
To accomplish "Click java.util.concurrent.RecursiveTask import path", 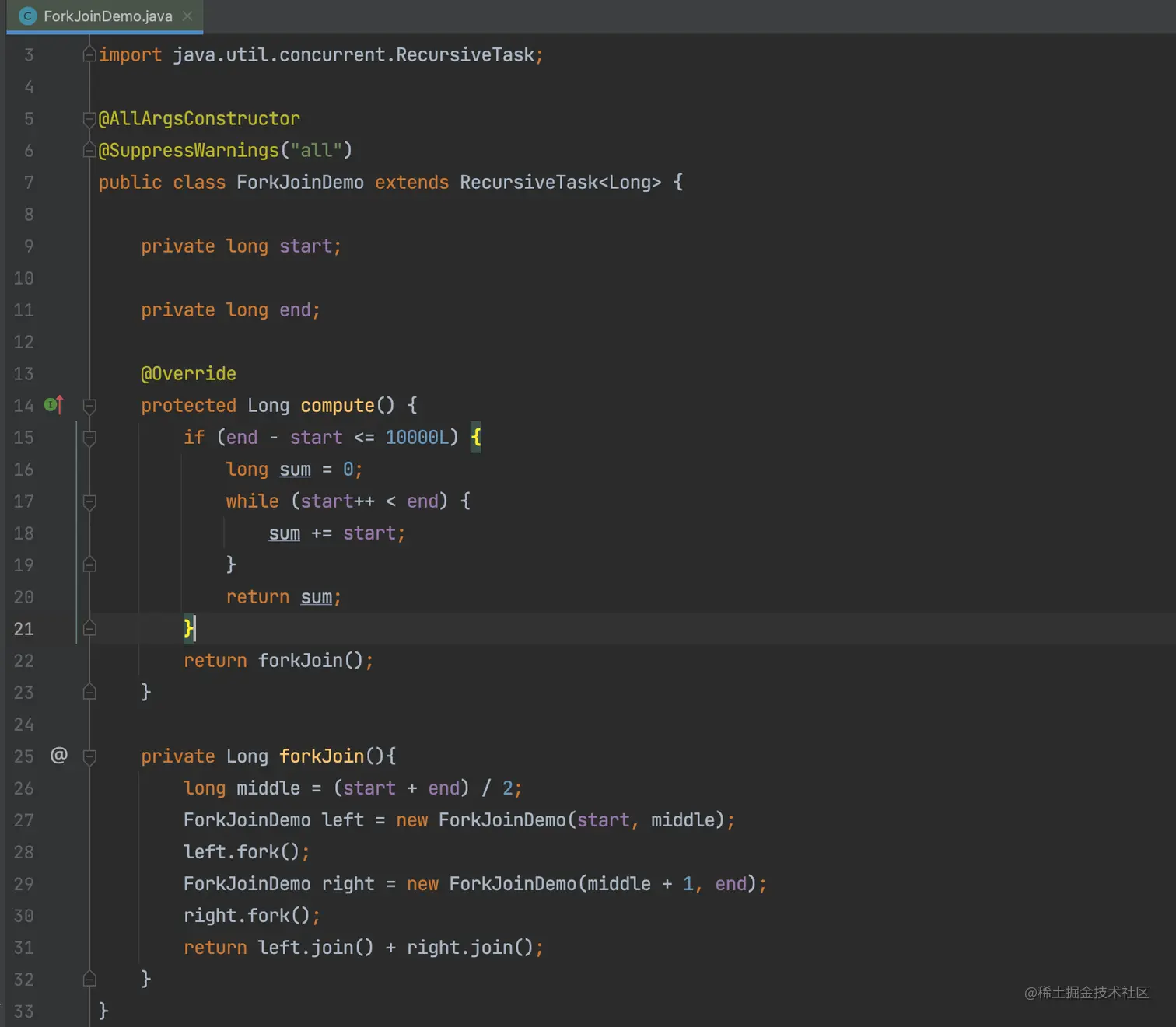I will [354, 55].
